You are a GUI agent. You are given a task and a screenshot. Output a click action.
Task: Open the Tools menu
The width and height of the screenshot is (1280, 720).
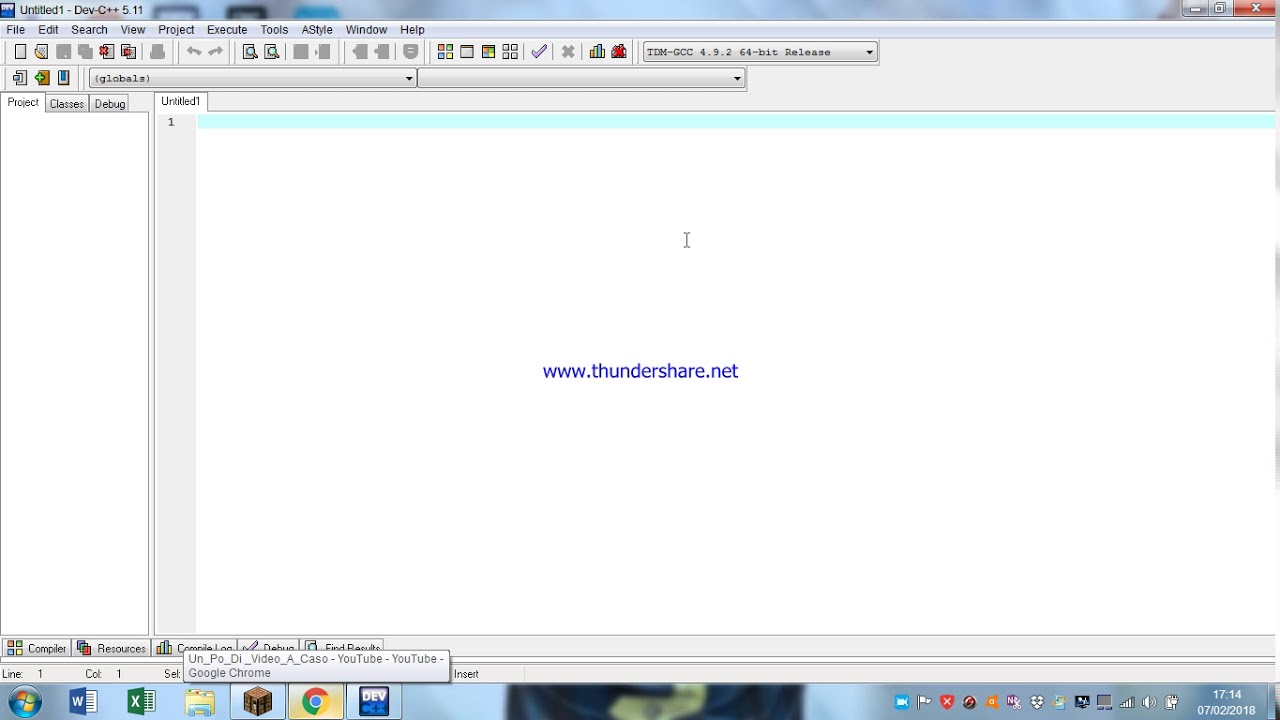pyautogui.click(x=274, y=30)
